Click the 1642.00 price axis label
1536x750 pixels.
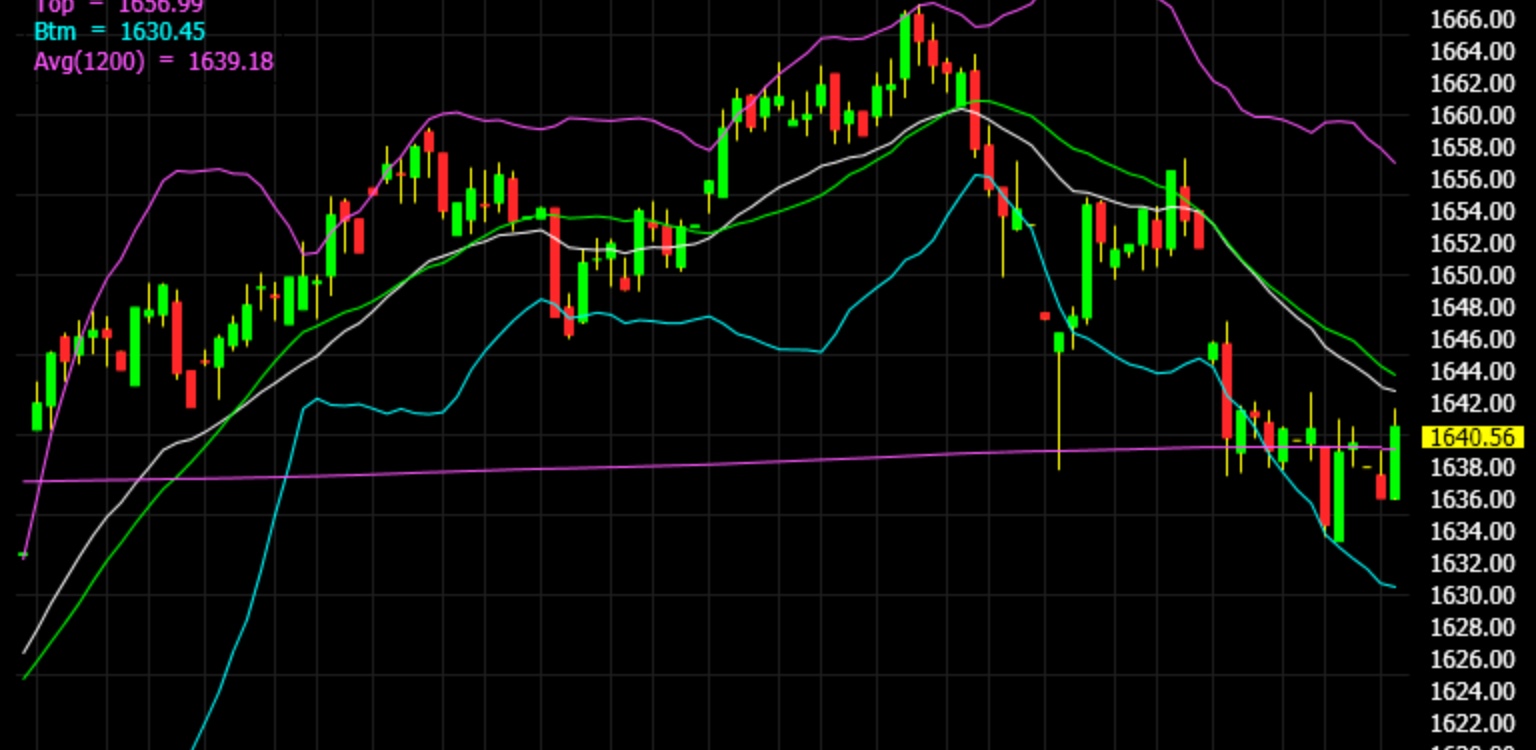pyautogui.click(x=1473, y=403)
